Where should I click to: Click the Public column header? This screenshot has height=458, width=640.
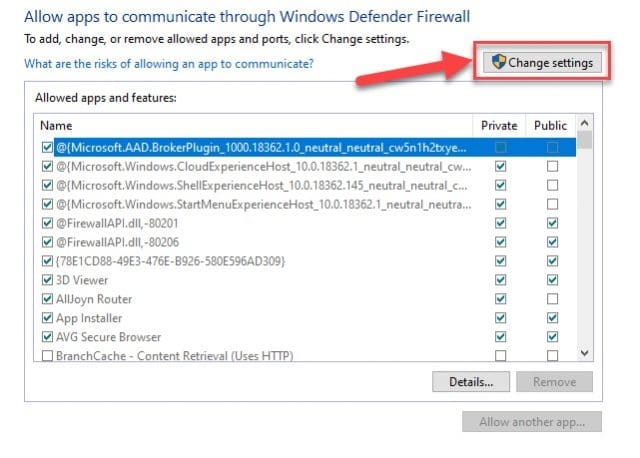point(550,126)
